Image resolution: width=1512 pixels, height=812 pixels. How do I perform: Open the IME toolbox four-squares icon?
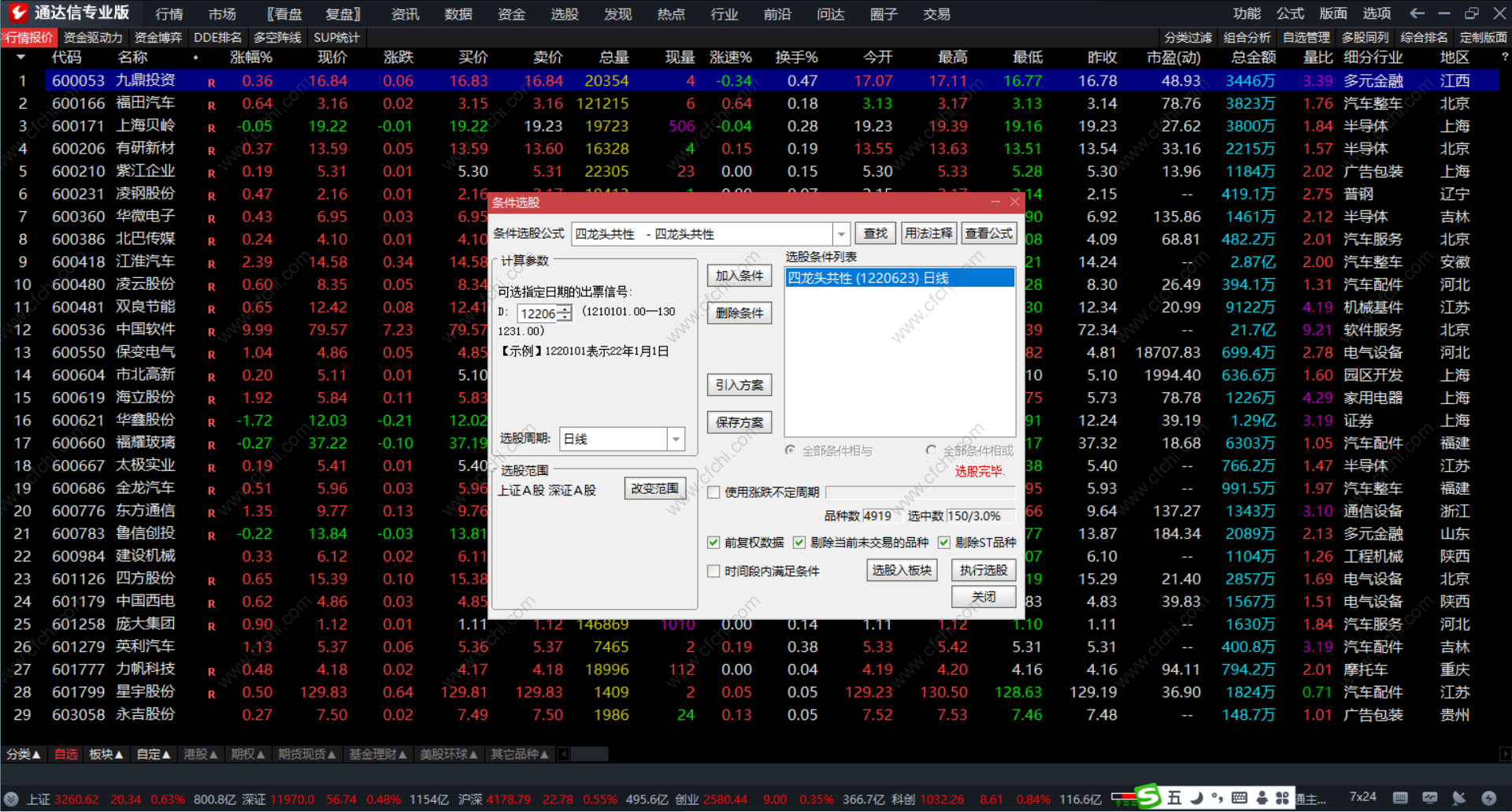1282,798
